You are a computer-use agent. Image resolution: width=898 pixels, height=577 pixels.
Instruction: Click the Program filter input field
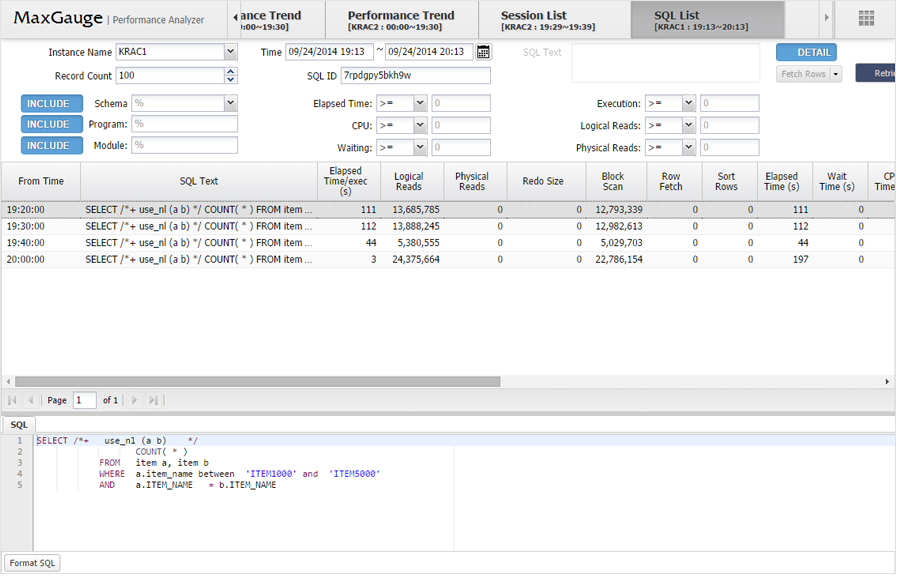click(x=184, y=124)
